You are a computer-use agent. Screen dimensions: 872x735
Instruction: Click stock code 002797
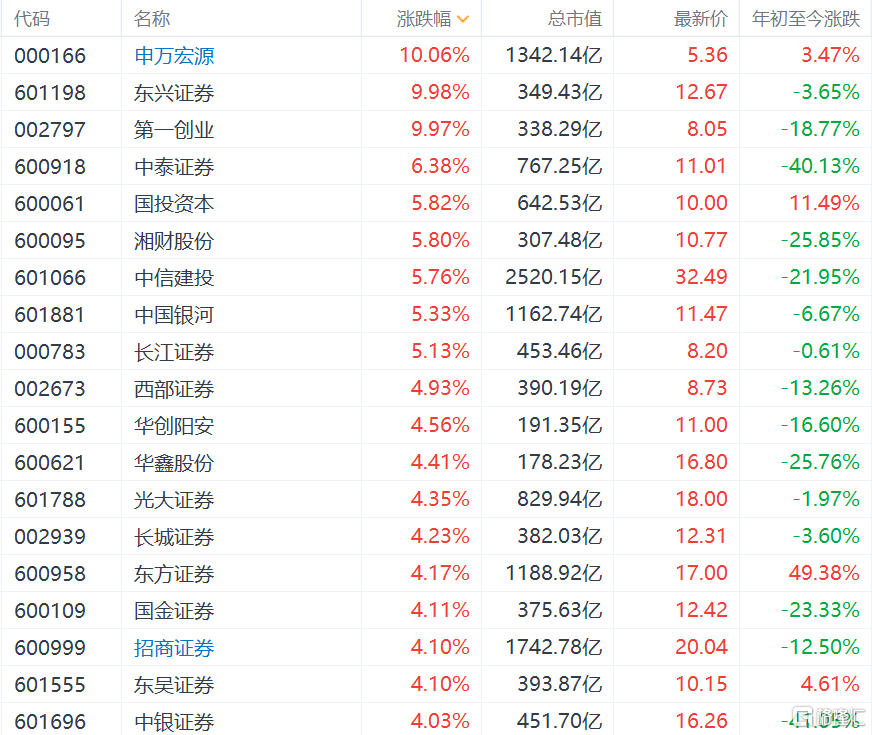[50, 130]
